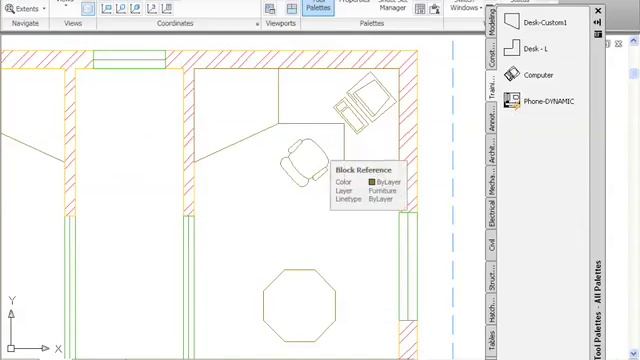Viewport: 640px width, 360px height.
Task: Switch to the Modeling palette tab
Action: 491,22
